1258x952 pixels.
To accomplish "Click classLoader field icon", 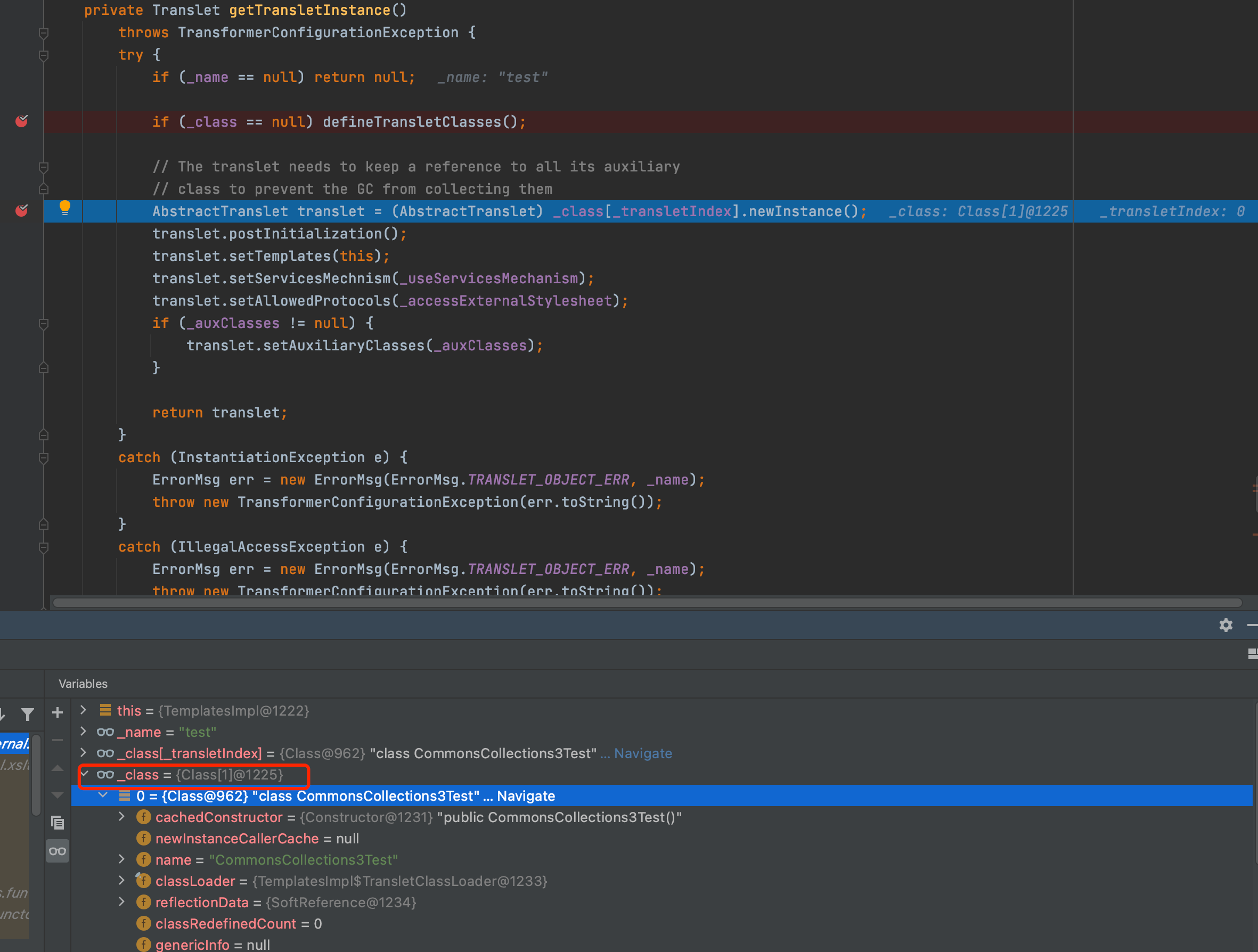I will [143, 881].
